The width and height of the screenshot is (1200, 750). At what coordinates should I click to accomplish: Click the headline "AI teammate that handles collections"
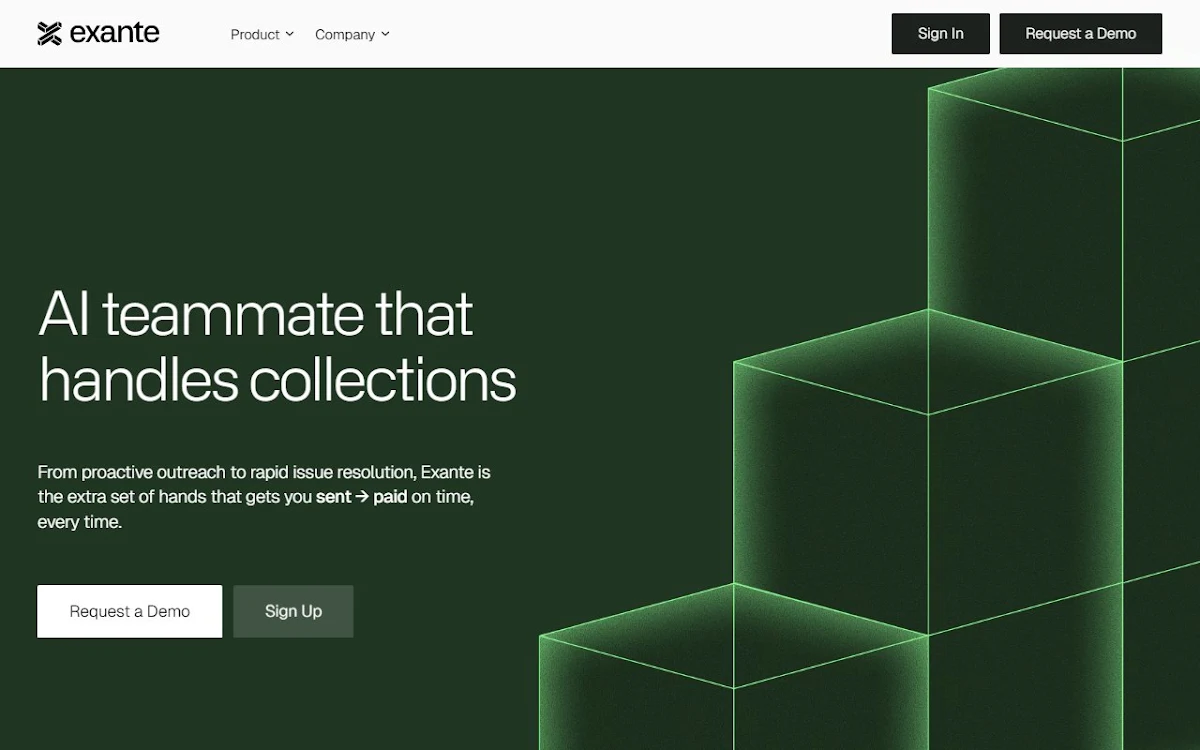point(277,347)
